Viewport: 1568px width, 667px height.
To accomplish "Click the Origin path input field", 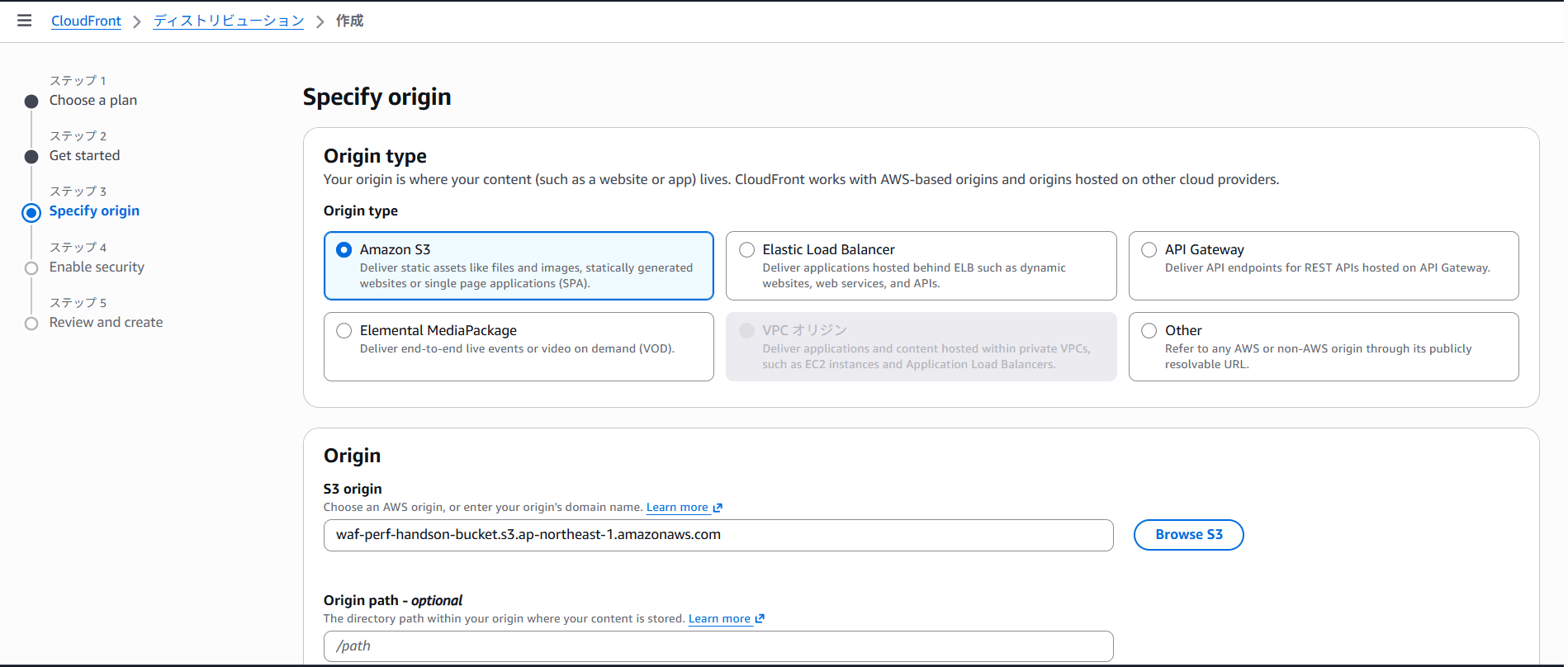I will (718, 646).
